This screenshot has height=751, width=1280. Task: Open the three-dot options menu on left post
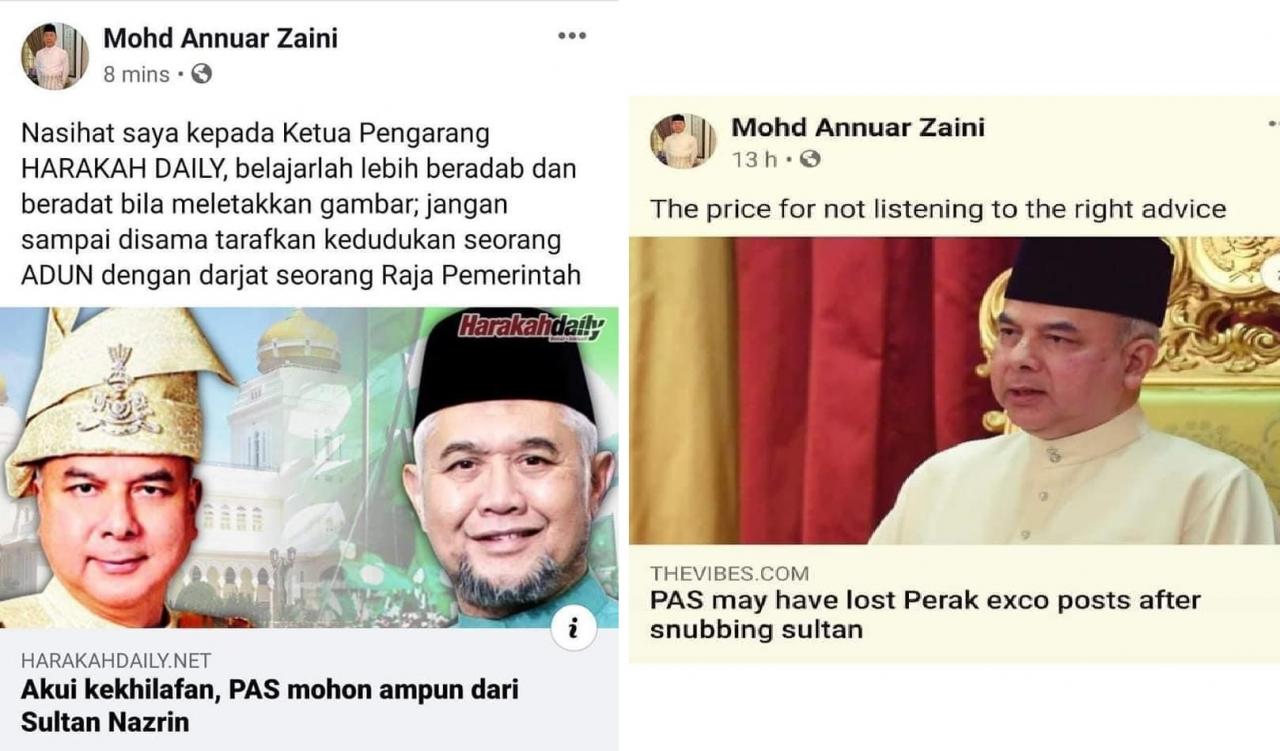tap(572, 36)
